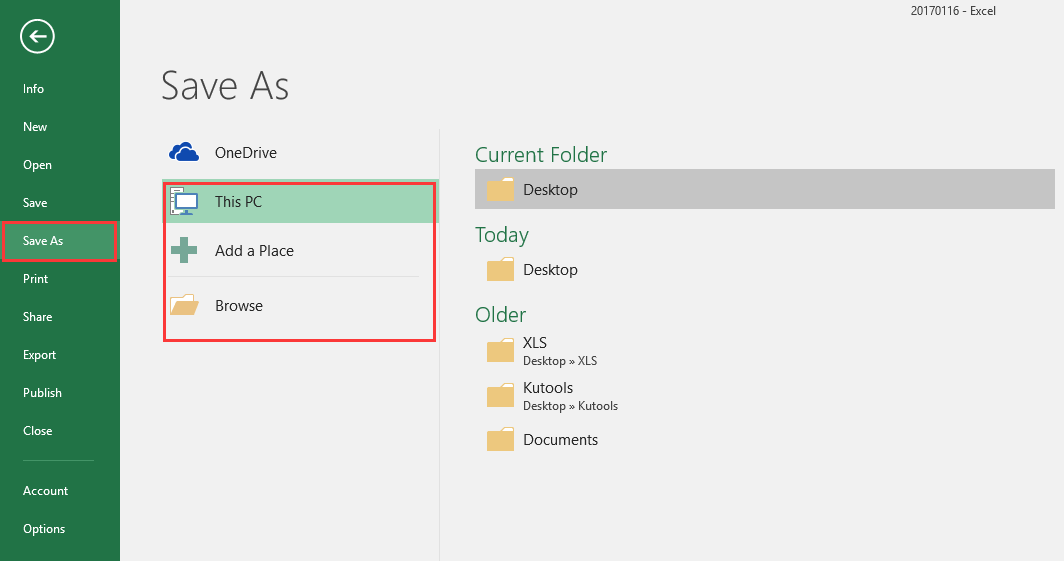Select New in the sidebar
This screenshot has height=561, width=1064.
click(x=35, y=127)
